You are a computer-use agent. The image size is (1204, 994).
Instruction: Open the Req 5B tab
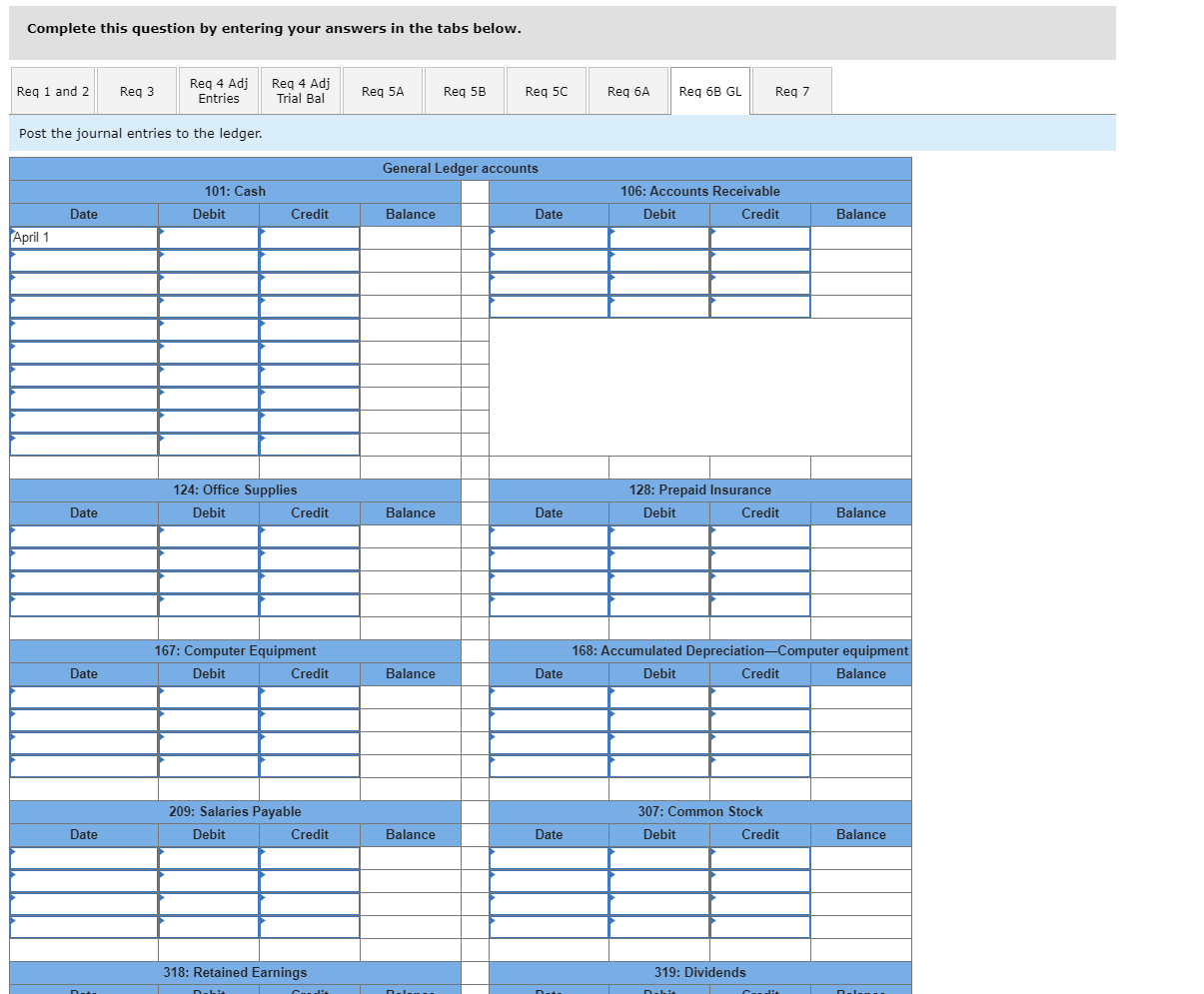pyautogui.click(x=465, y=91)
